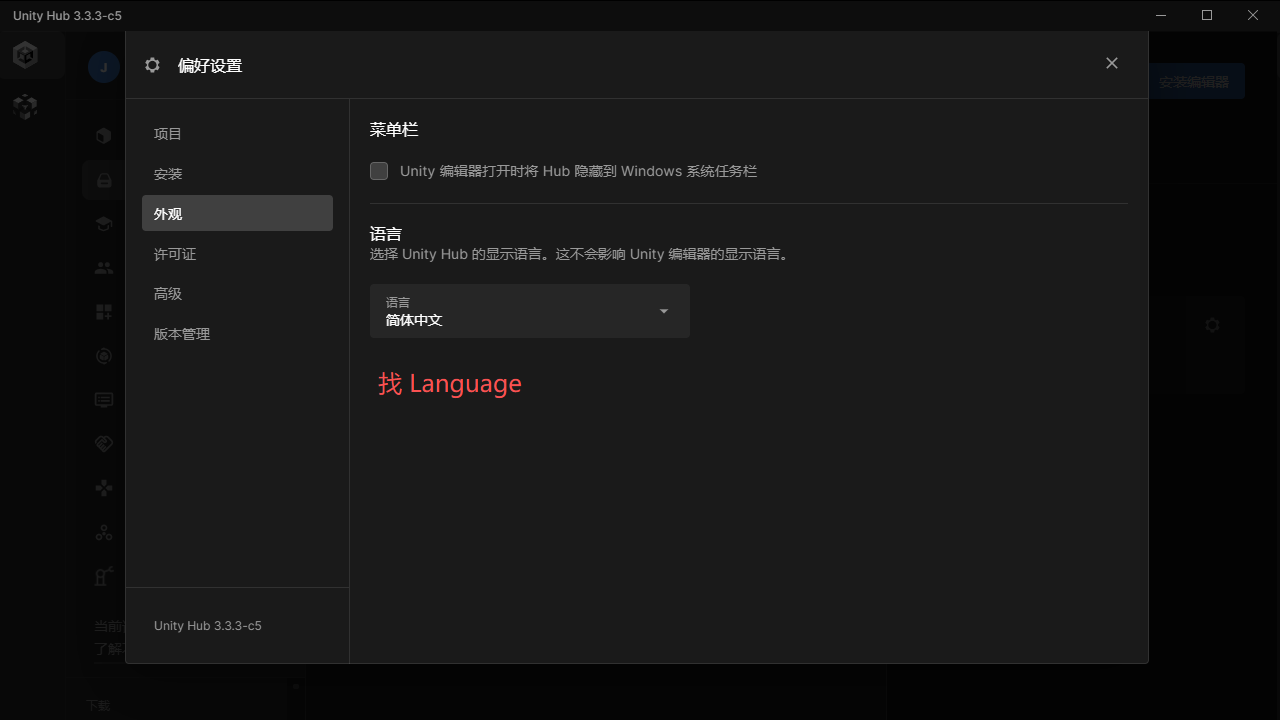
Task: Open the 安装 preferences tab
Action: click(237, 174)
